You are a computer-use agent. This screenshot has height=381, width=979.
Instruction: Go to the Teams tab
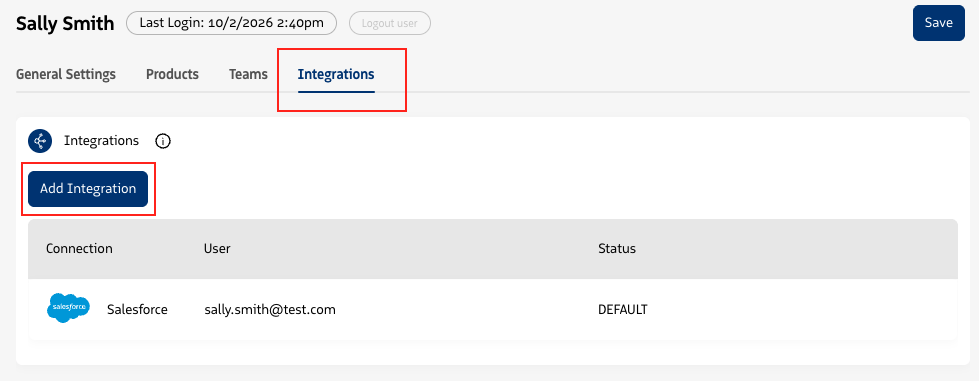248,74
